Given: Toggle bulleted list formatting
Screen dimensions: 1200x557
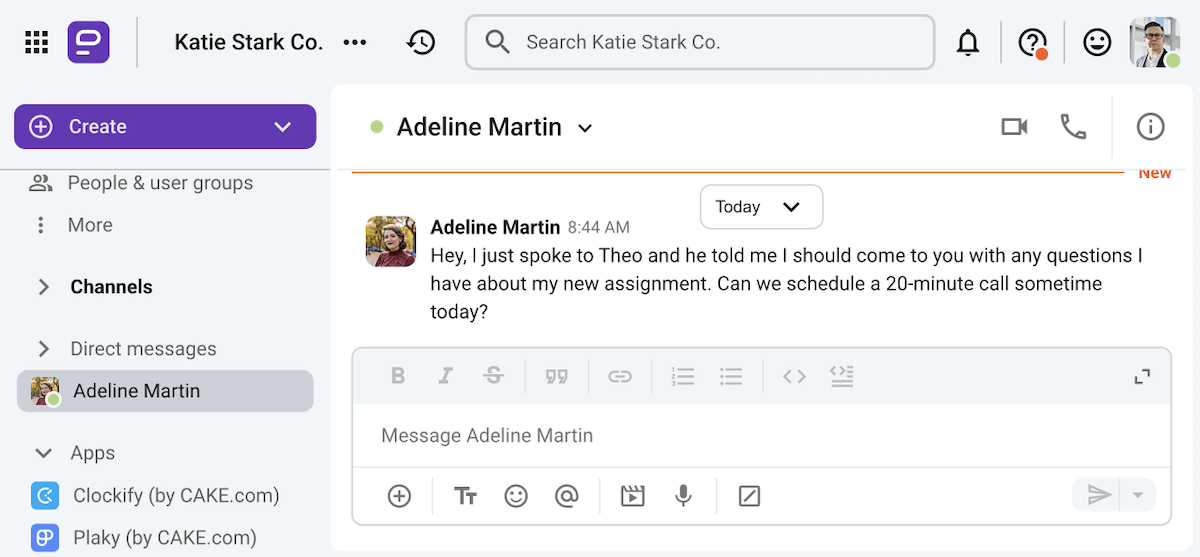Looking at the screenshot, I should coord(731,376).
